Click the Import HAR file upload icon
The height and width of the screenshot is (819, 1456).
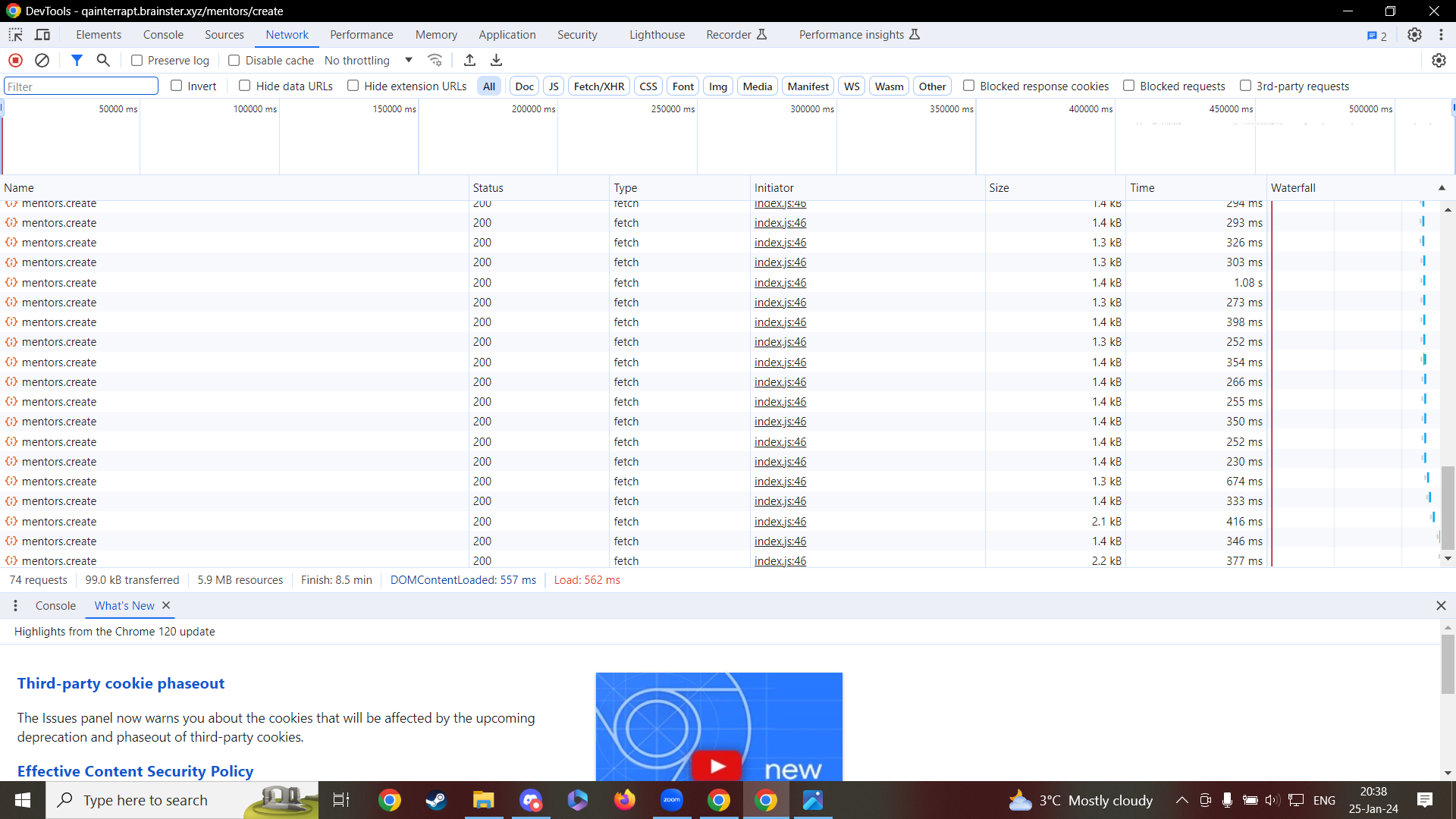pos(469,60)
